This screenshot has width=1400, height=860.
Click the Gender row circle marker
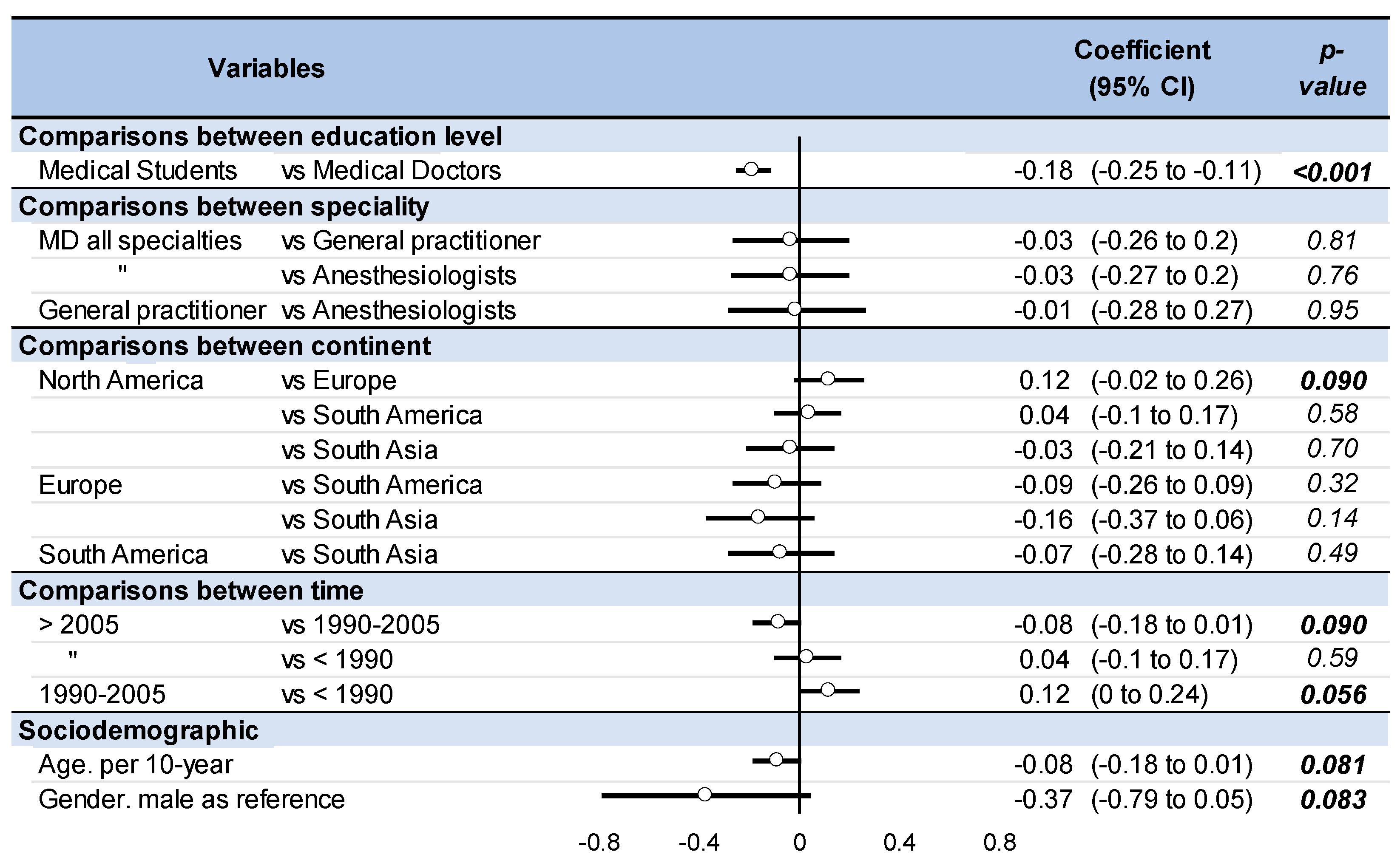[704, 795]
